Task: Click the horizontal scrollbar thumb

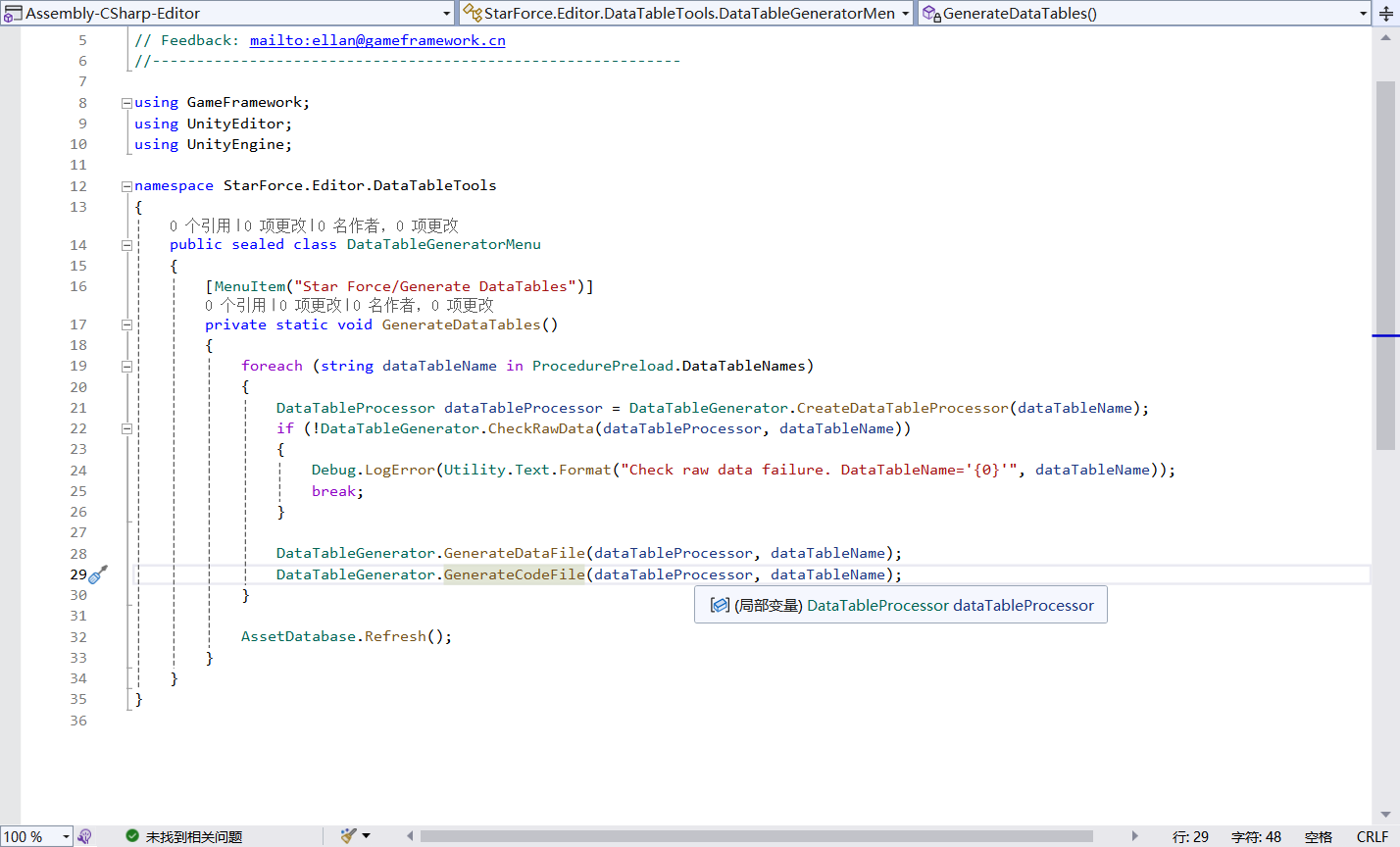Action: (x=757, y=836)
